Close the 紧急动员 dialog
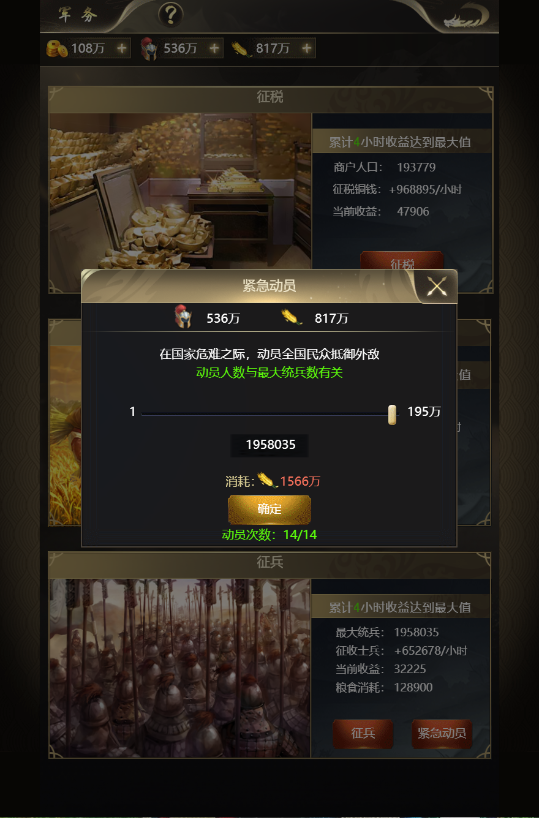 (437, 286)
